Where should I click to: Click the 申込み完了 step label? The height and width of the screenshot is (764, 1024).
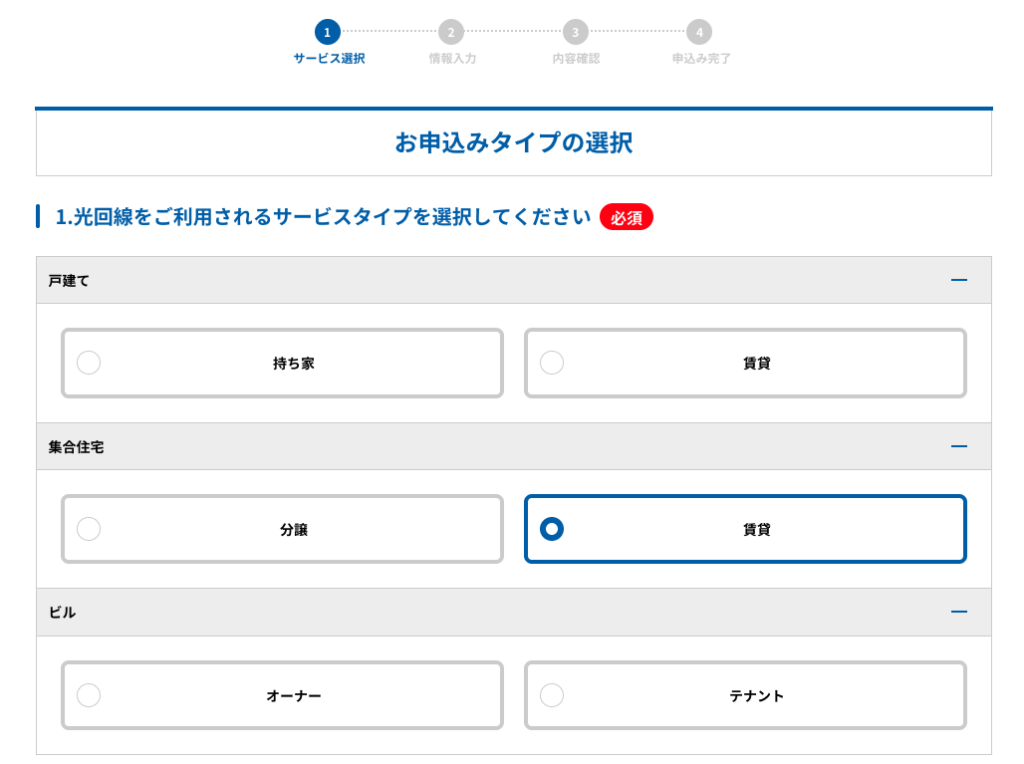click(x=701, y=59)
